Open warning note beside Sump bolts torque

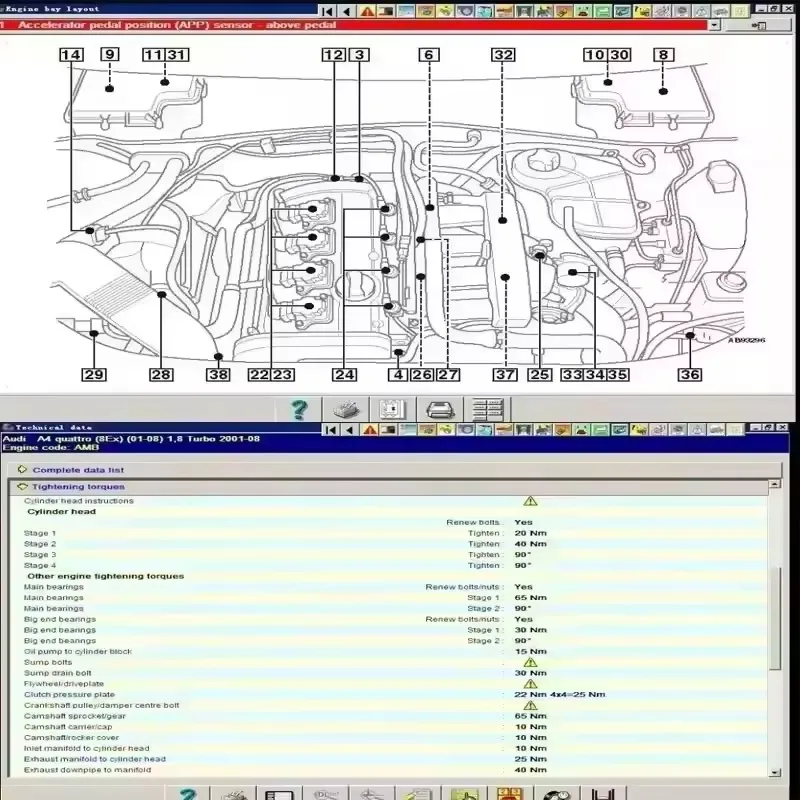point(530,663)
